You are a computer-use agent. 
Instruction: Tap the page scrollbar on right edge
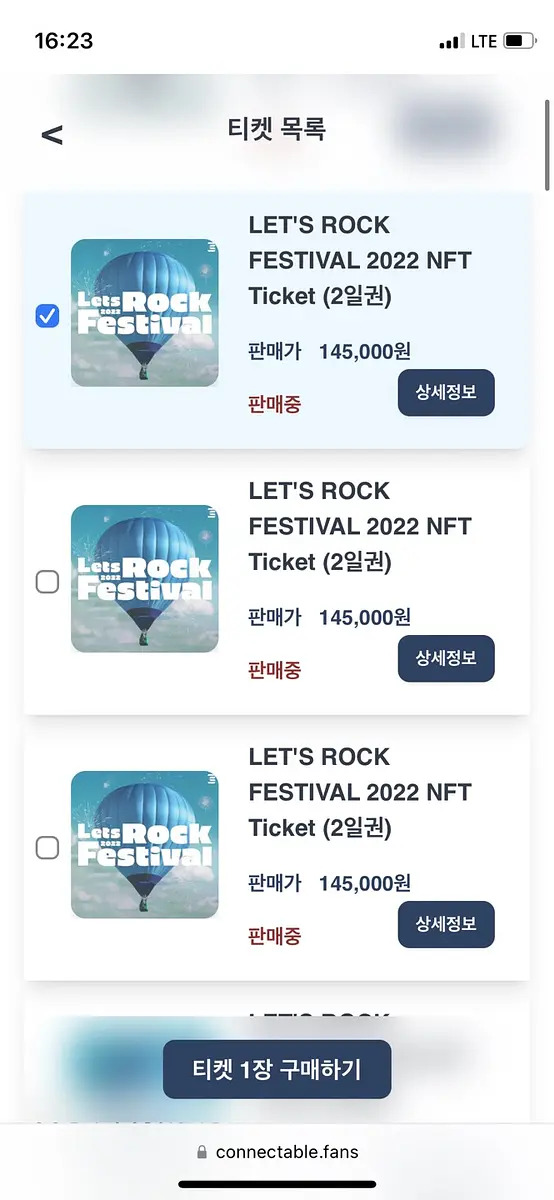point(547,145)
